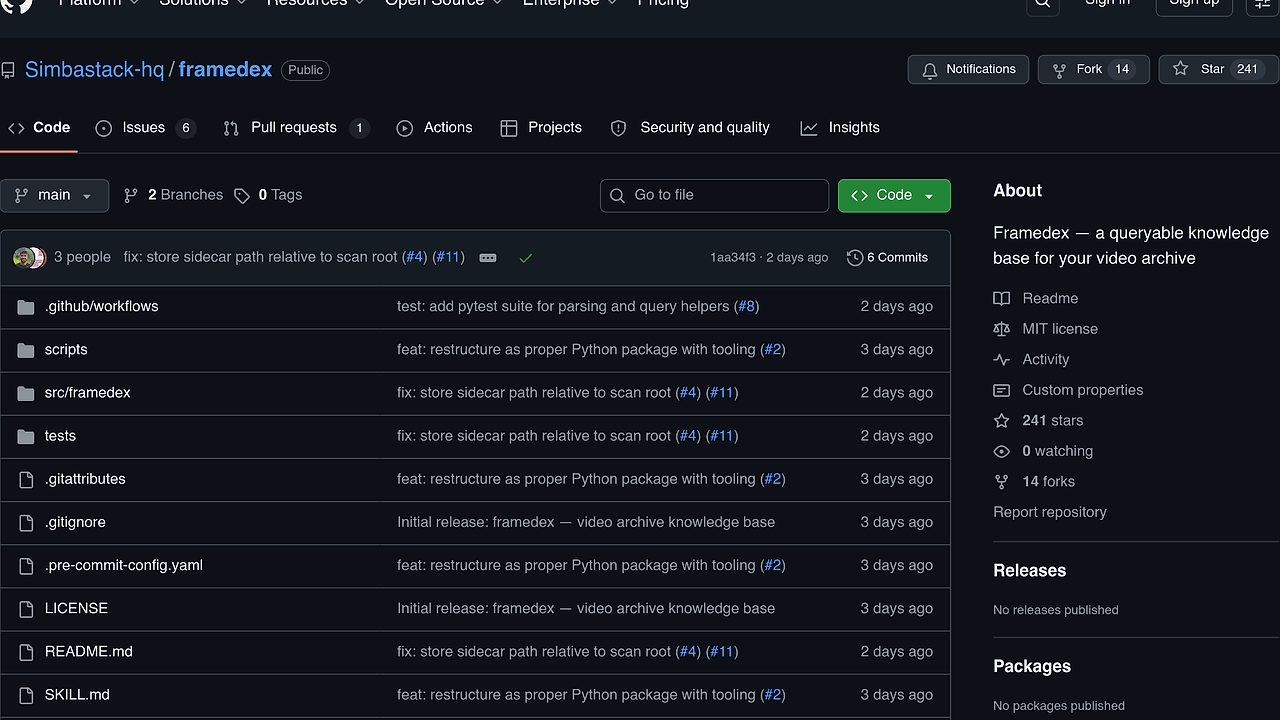Image resolution: width=1280 pixels, height=720 pixels.
Task: Click Report repository link
Action: tap(1050, 512)
